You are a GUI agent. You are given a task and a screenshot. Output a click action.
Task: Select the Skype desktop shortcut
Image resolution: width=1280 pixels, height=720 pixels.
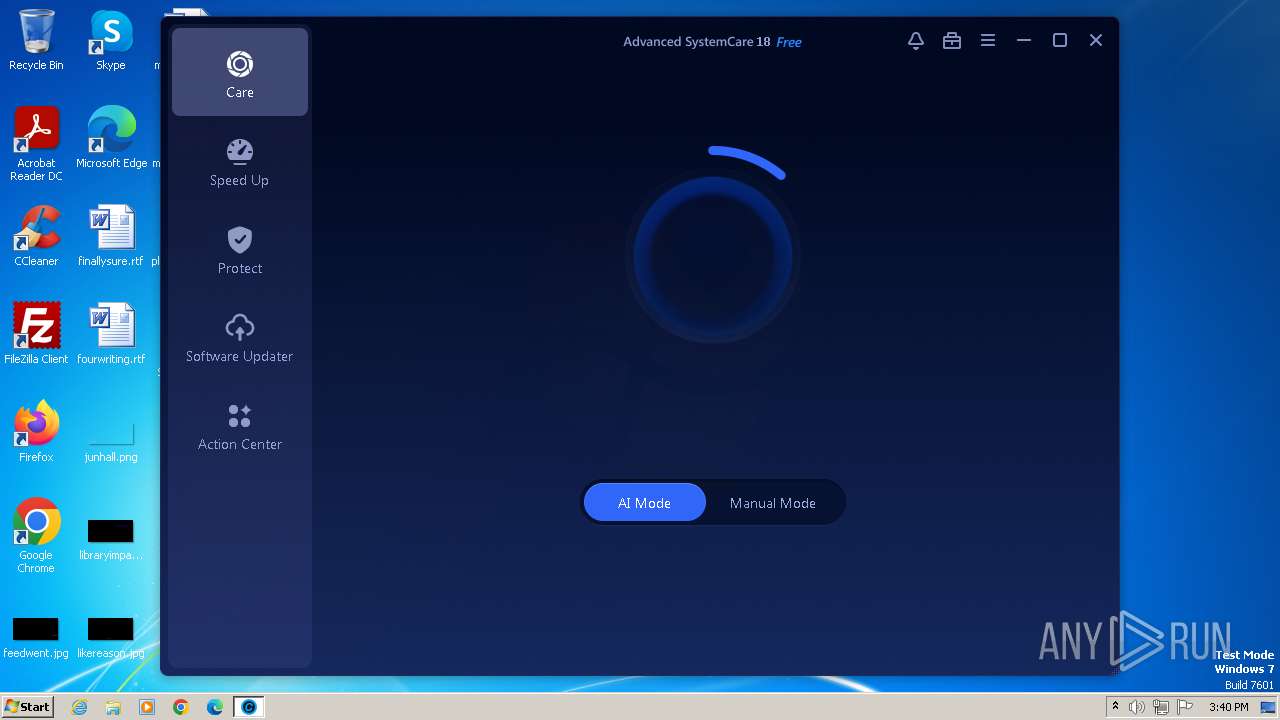tap(111, 40)
